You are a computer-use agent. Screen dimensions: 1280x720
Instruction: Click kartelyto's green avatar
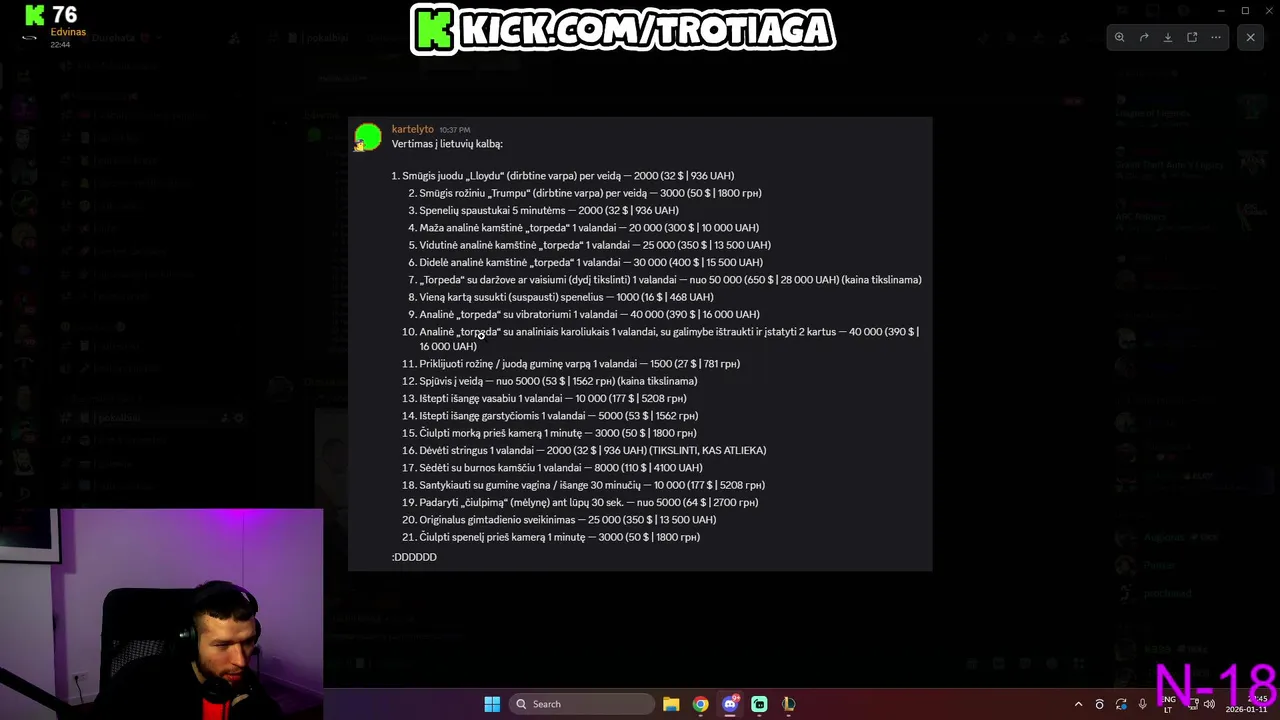click(368, 137)
